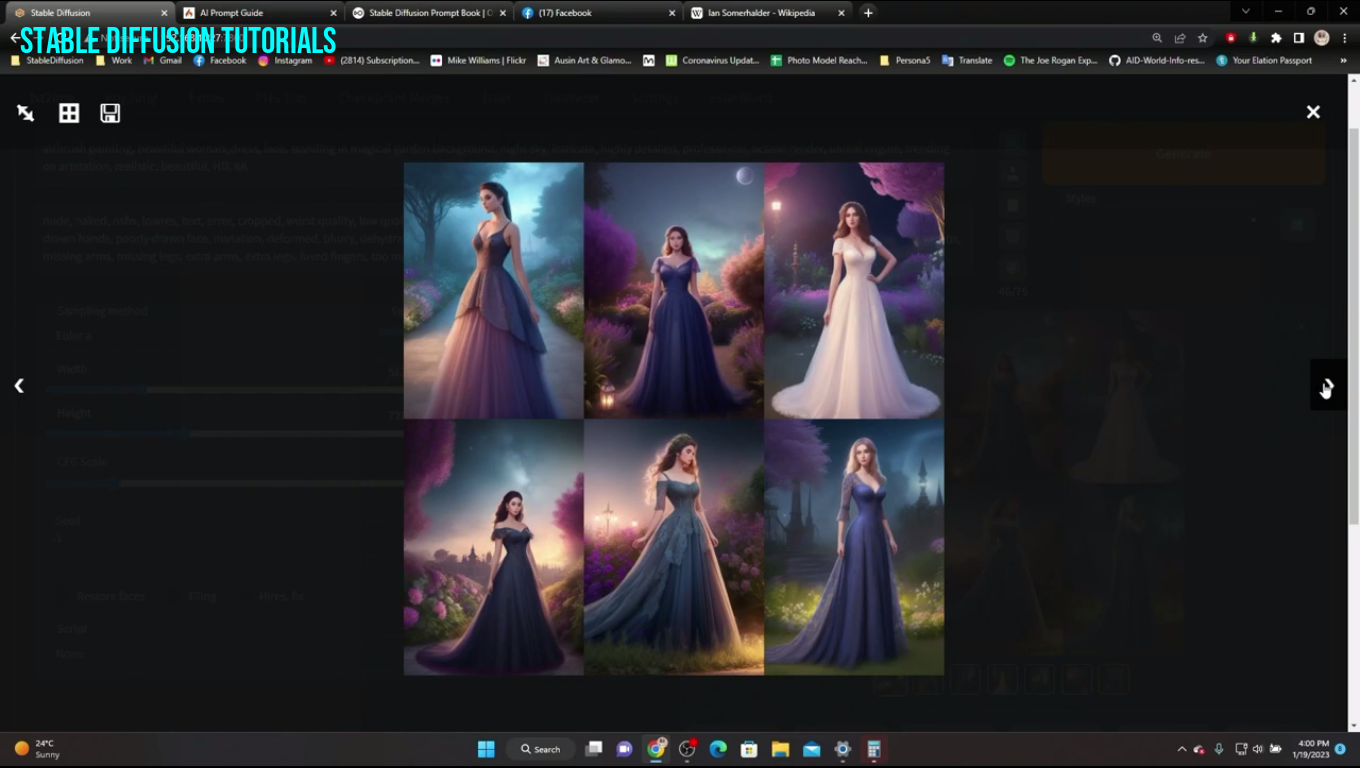This screenshot has width=1360, height=768.
Task: Expand the system tray hidden icons
Action: (1181, 749)
